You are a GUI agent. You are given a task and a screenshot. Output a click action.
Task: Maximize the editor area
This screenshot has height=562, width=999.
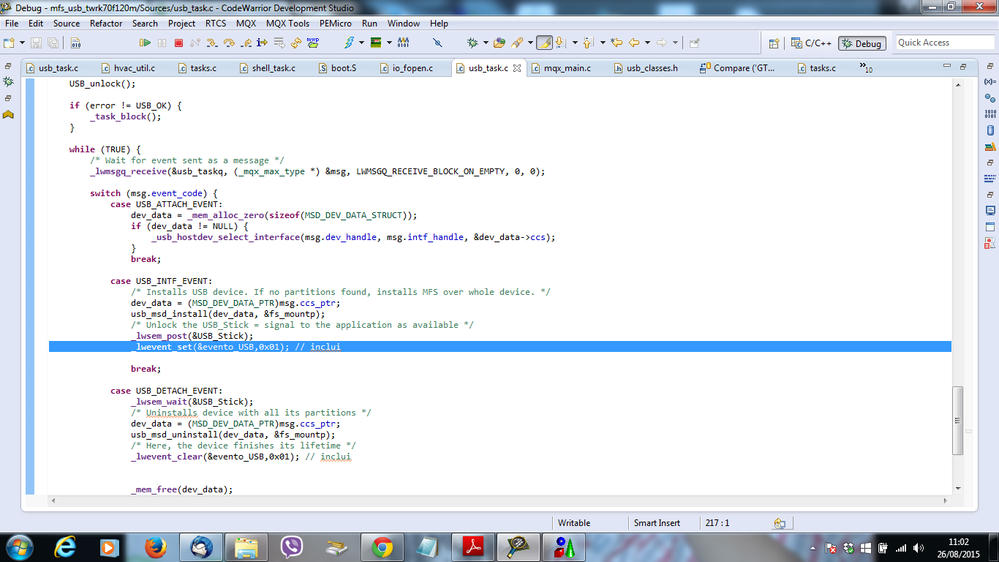click(963, 66)
